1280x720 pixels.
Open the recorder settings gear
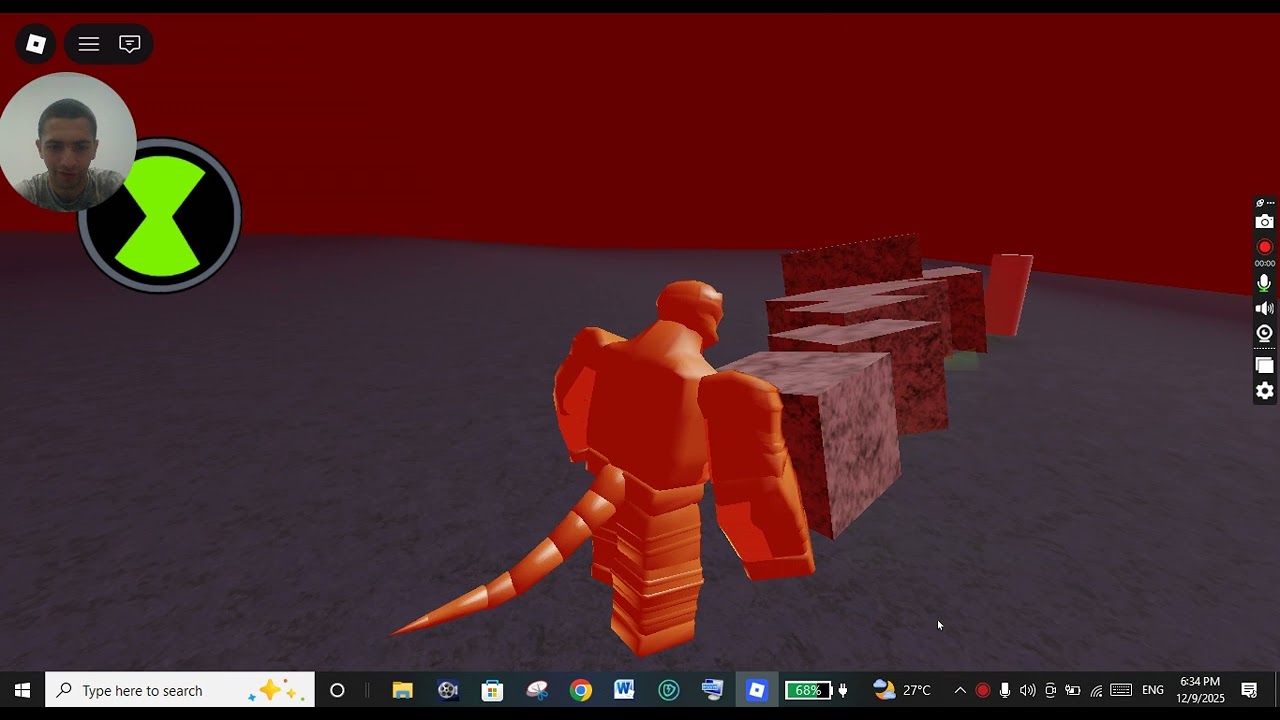pyautogui.click(x=1265, y=391)
